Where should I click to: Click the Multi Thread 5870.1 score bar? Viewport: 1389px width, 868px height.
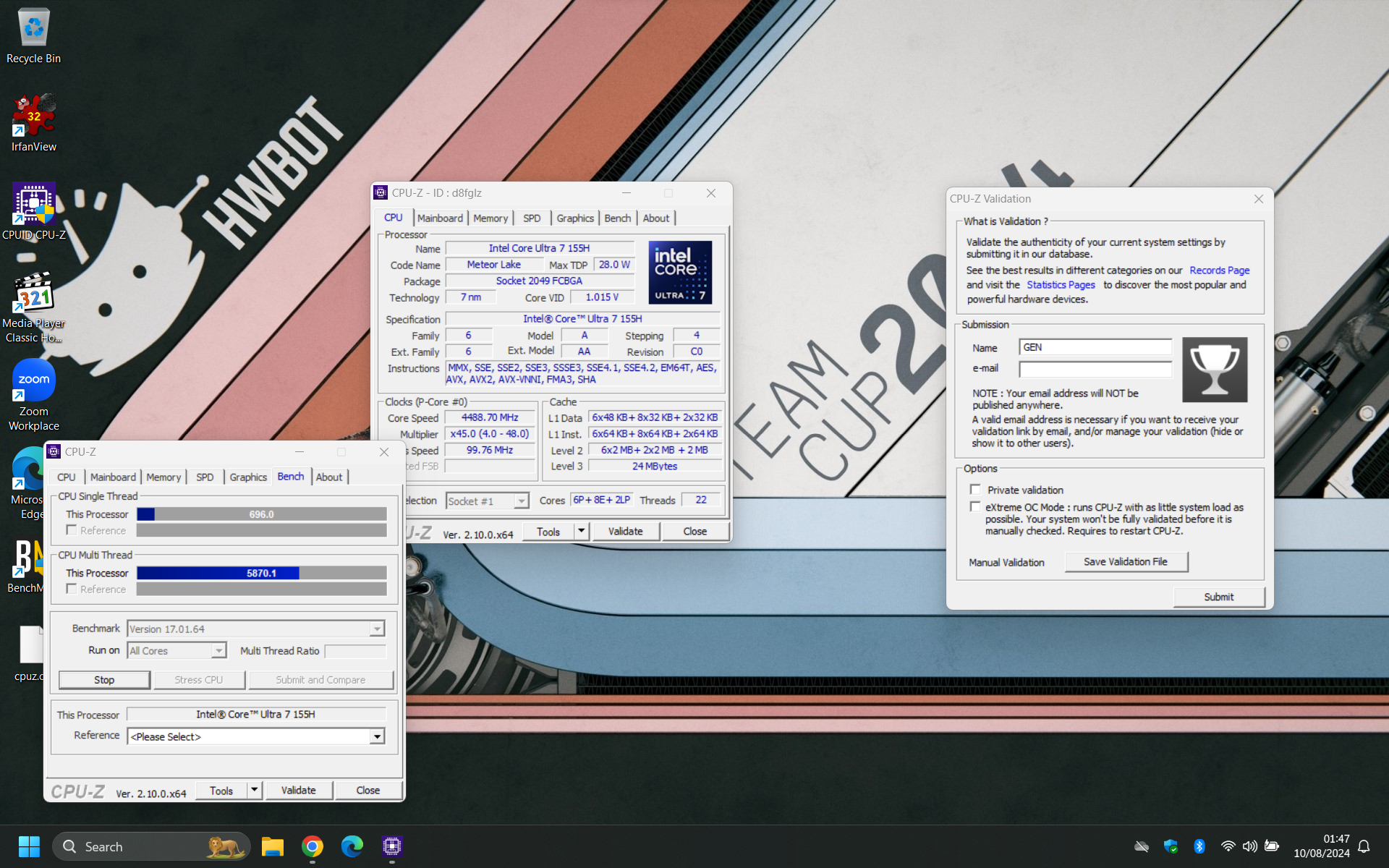(262, 573)
